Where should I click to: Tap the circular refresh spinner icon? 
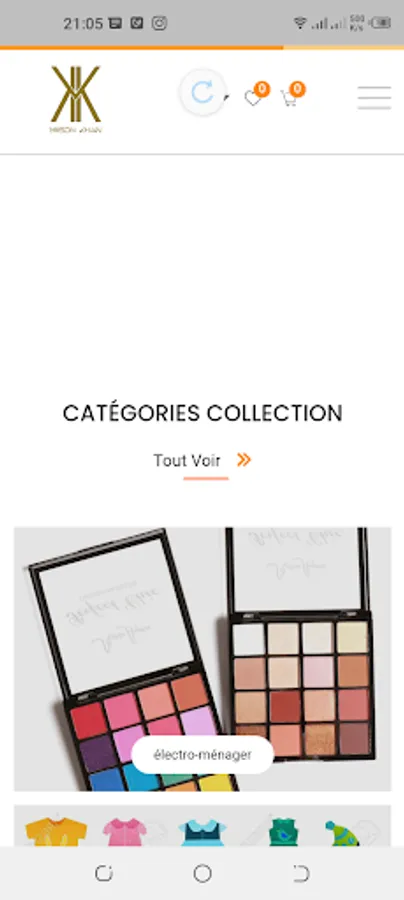(202, 92)
